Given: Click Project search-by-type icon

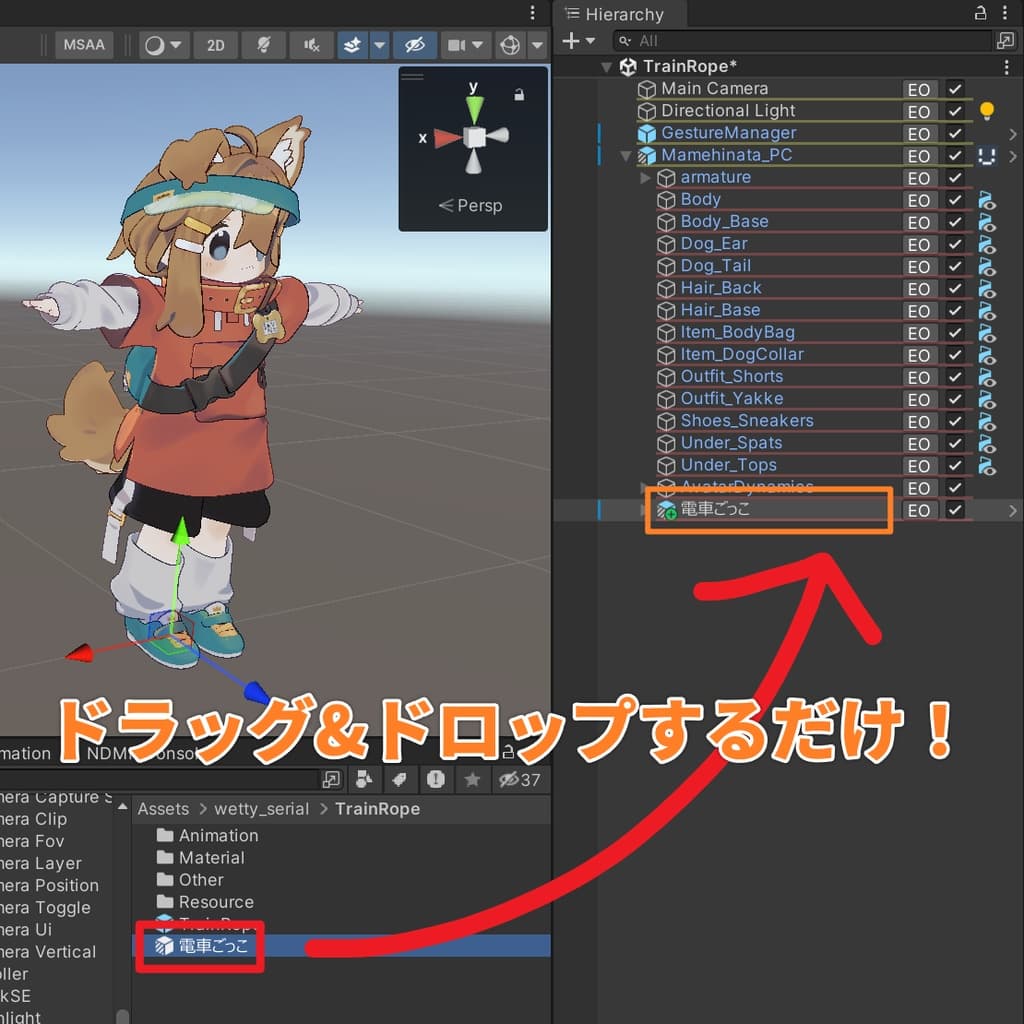Looking at the screenshot, I should click(364, 779).
